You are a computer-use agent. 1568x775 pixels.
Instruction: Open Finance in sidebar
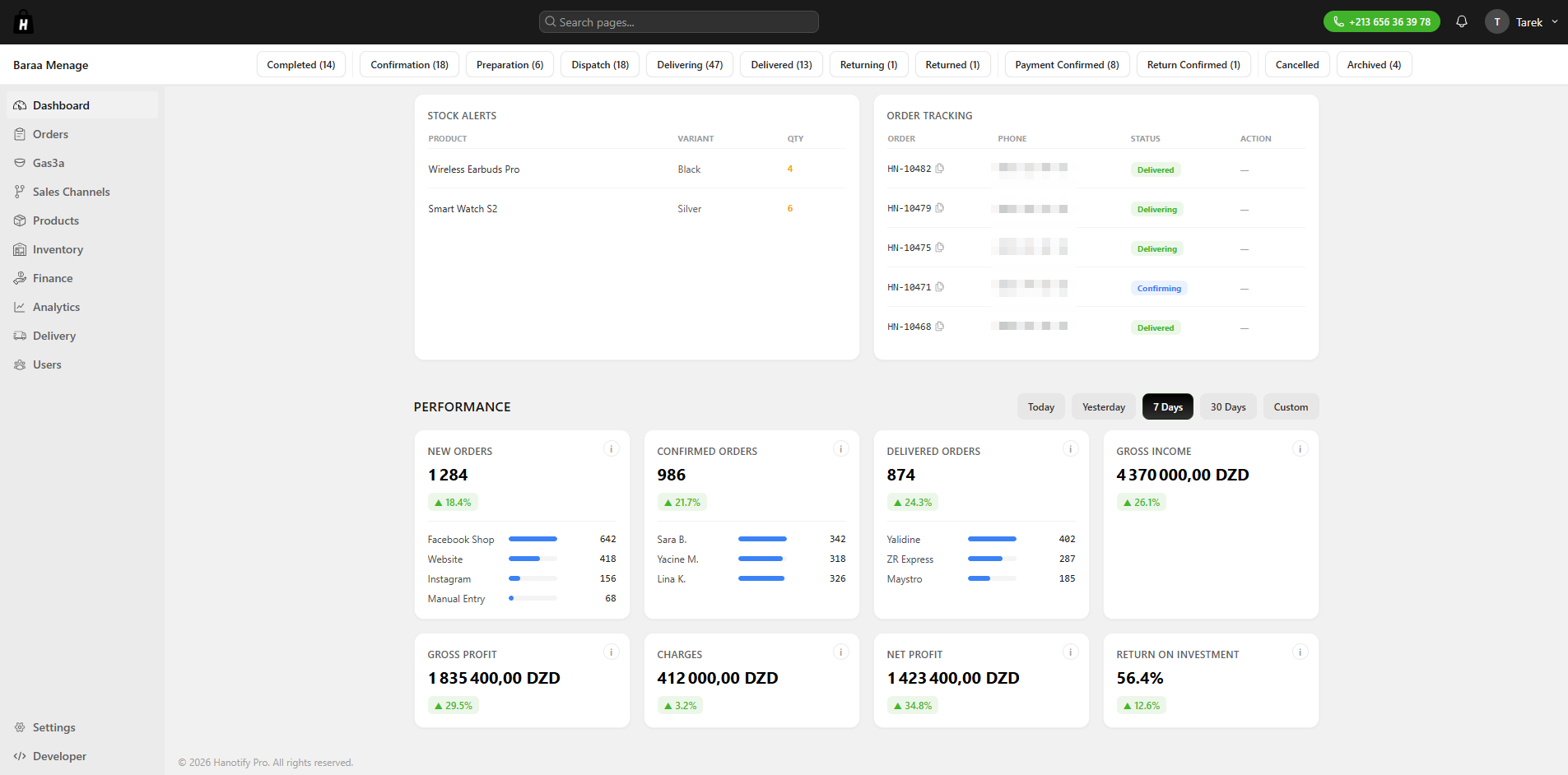(x=82, y=278)
